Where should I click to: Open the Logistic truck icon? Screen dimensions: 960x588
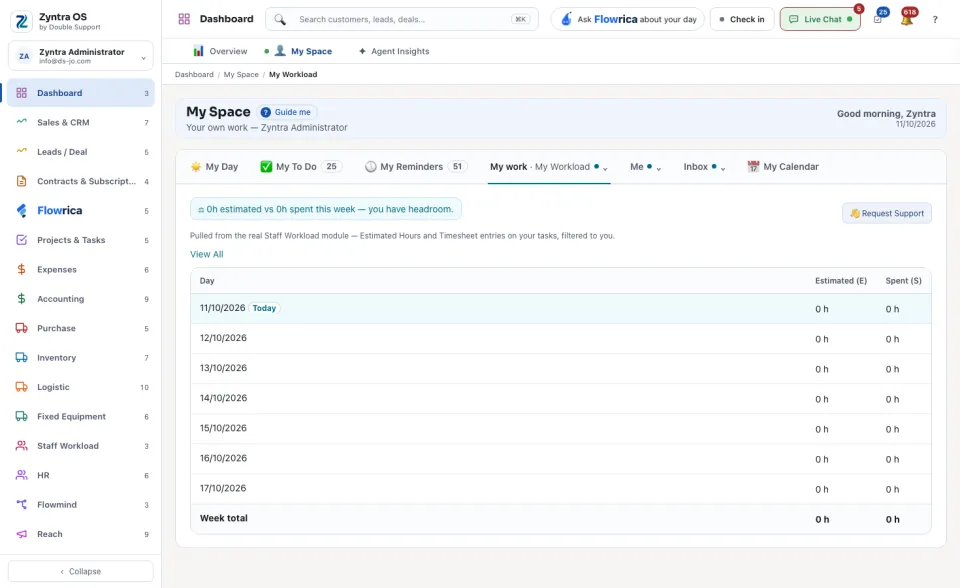pos(21,386)
